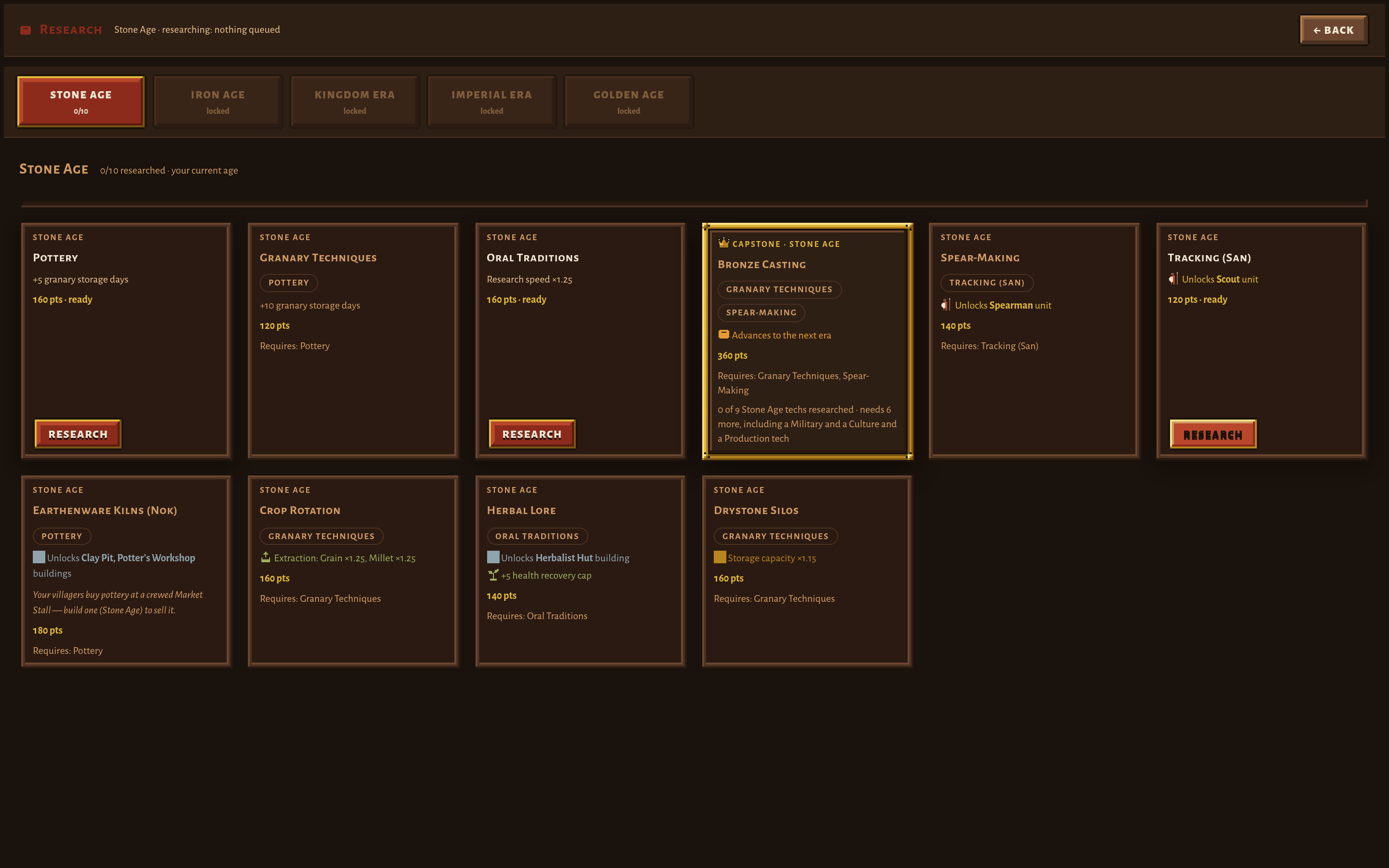
Task: Click the Clay Pit building icon
Action: [x=39, y=557]
